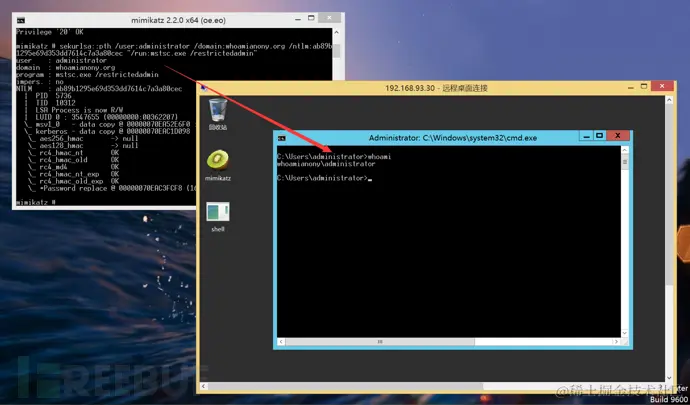Click the cmd.exe vertical scrollbar thumb
The height and width of the screenshot is (405, 690).
click(625, 162)
